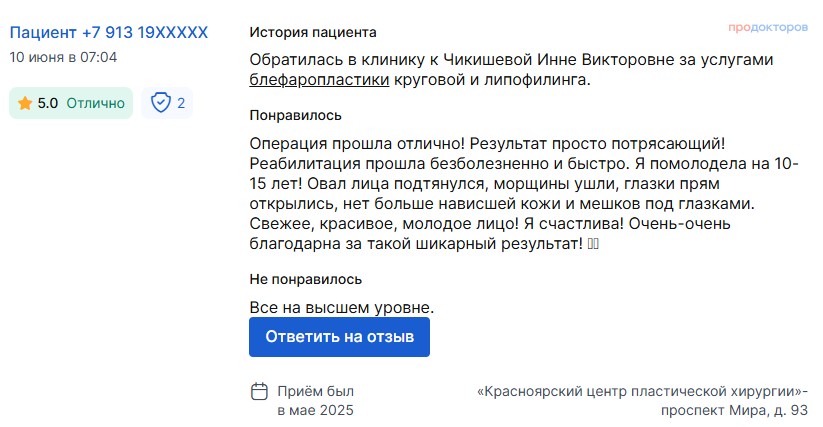
Task: Click the gold star rating icon
Action: tap(25, 103)
